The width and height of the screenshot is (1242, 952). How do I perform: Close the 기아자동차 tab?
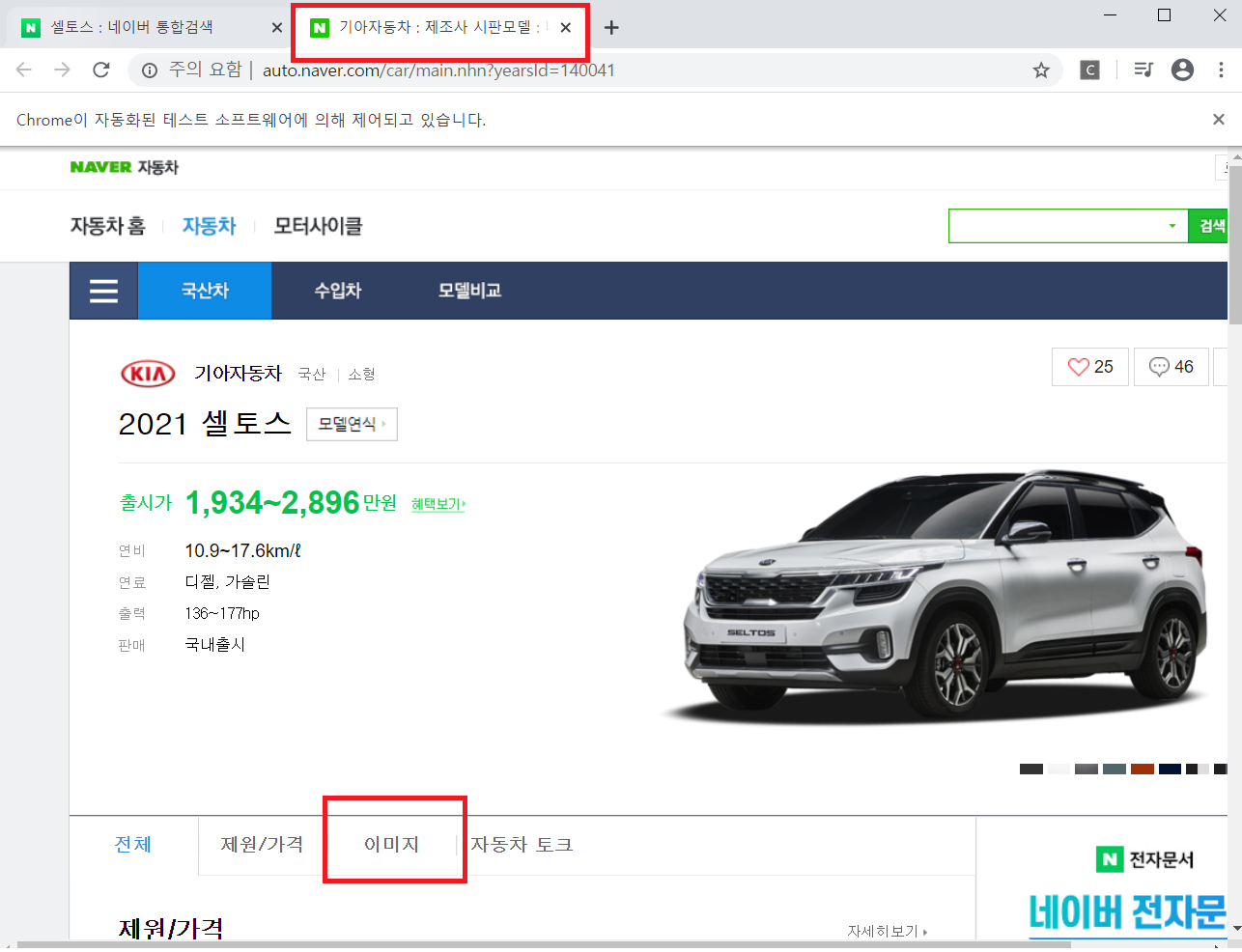pos(565,28)
